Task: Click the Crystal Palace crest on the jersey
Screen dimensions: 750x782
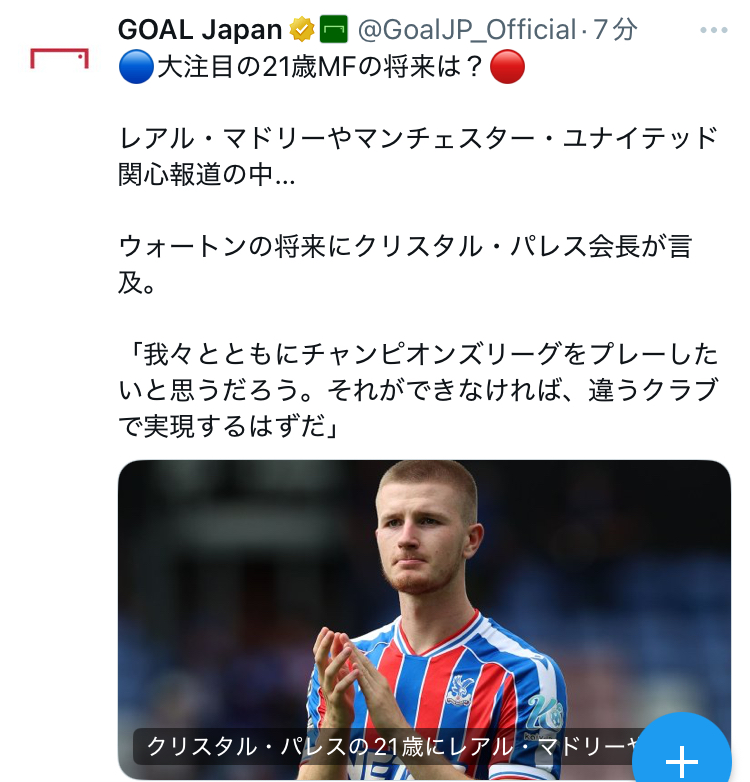Action: [460, 688]
